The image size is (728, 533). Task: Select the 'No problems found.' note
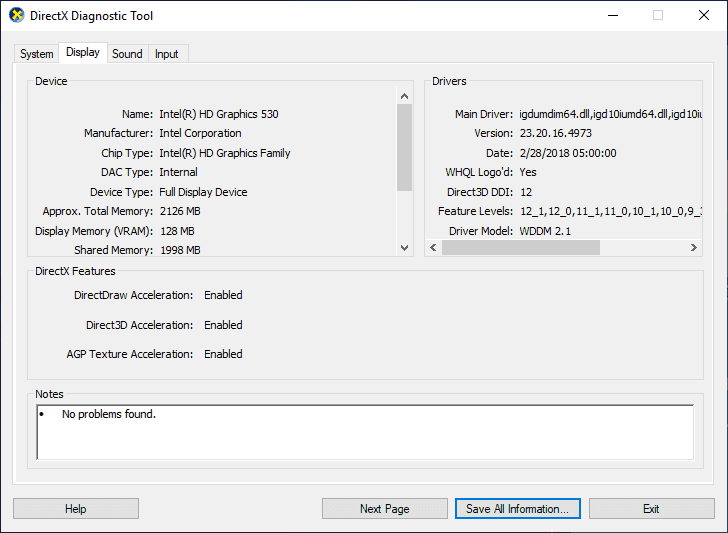coord(109,414)
